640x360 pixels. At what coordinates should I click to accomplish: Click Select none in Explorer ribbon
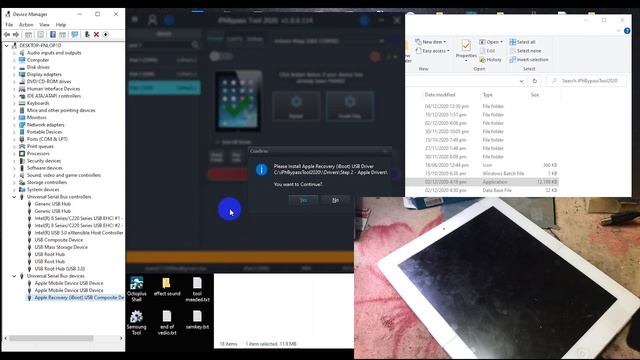tap(525, 51)
